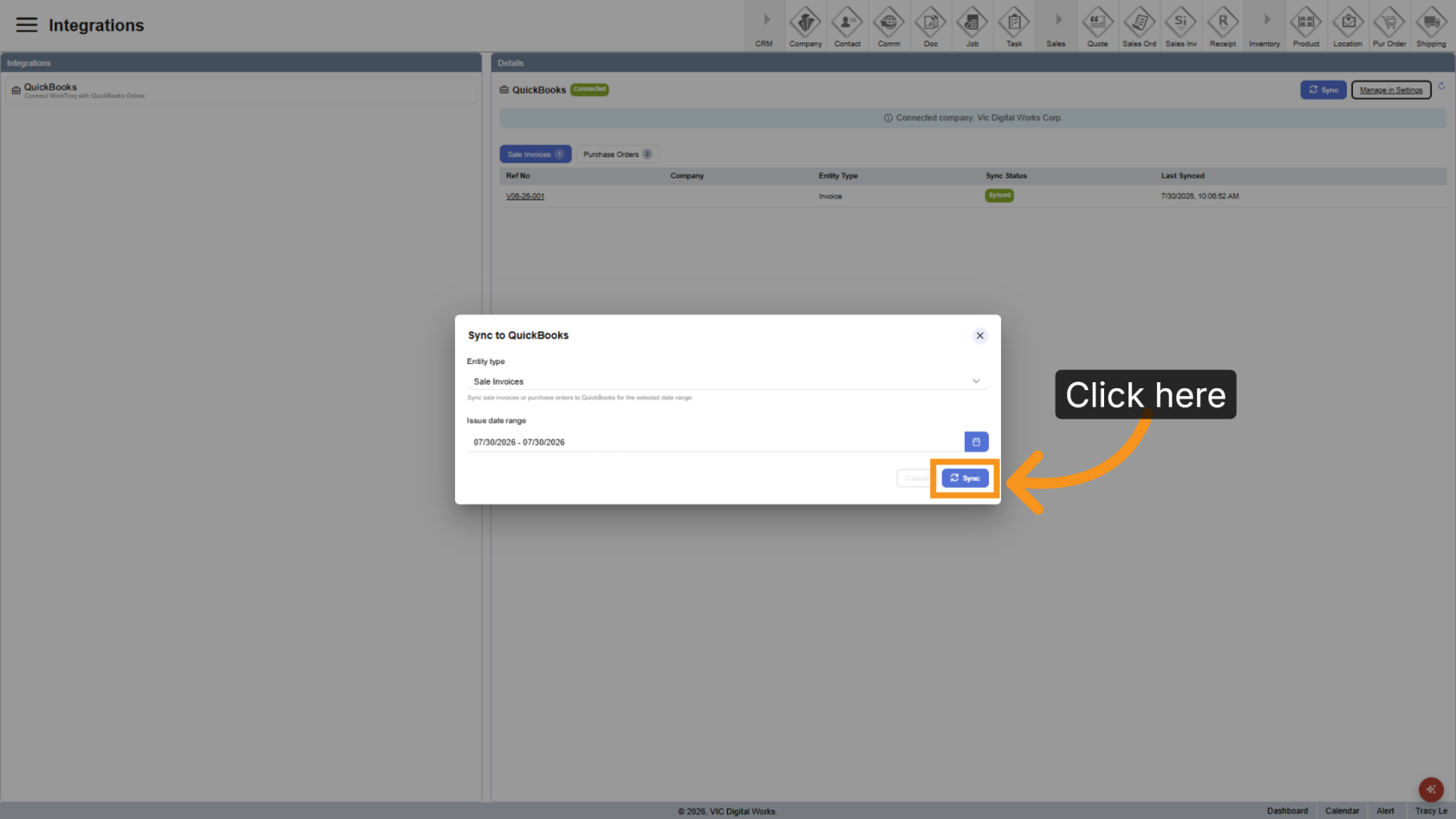This screenshot has width=1456, height=819.
Task: Open invoice link V08-26-001
Action: 525,197
